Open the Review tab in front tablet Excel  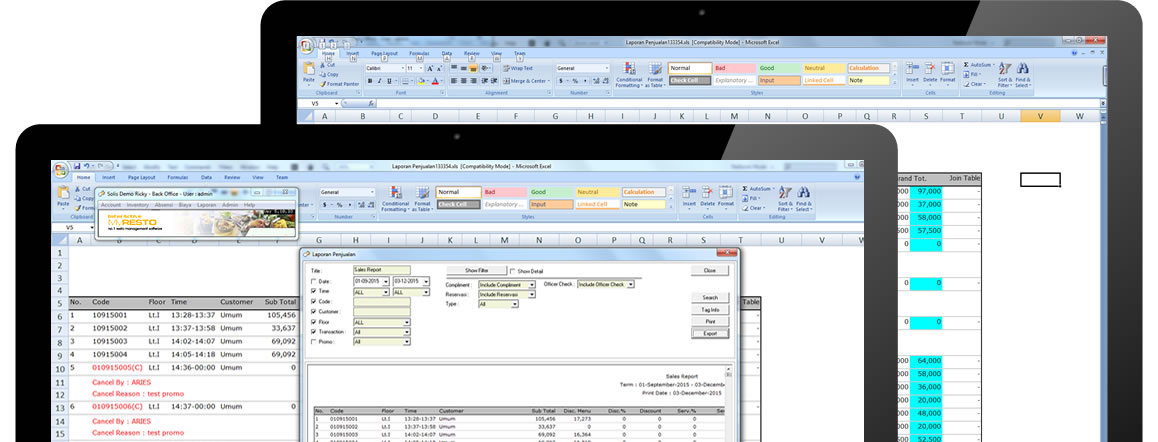[232, 177]
